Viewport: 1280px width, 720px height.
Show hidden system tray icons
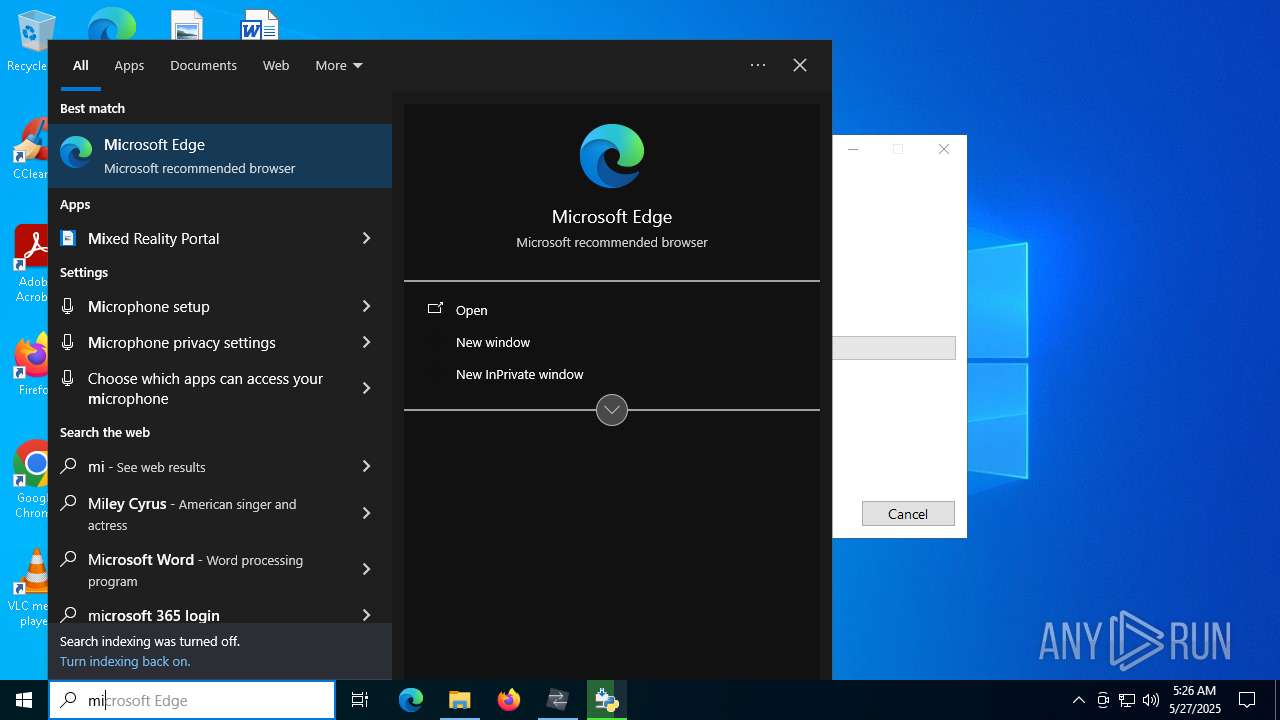pyautogui.click(x=1078, y=700)
